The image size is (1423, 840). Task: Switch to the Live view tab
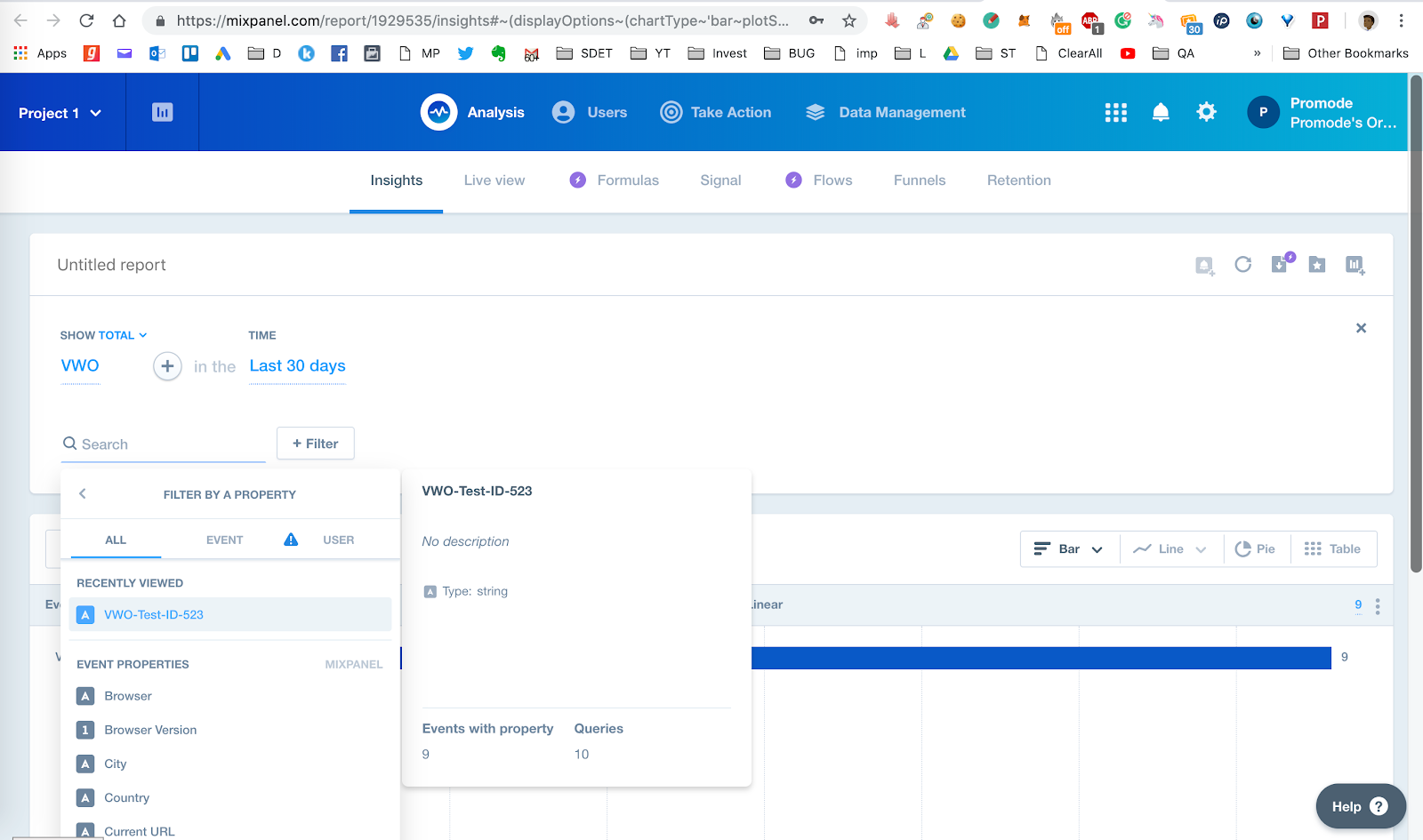[494, 180]
